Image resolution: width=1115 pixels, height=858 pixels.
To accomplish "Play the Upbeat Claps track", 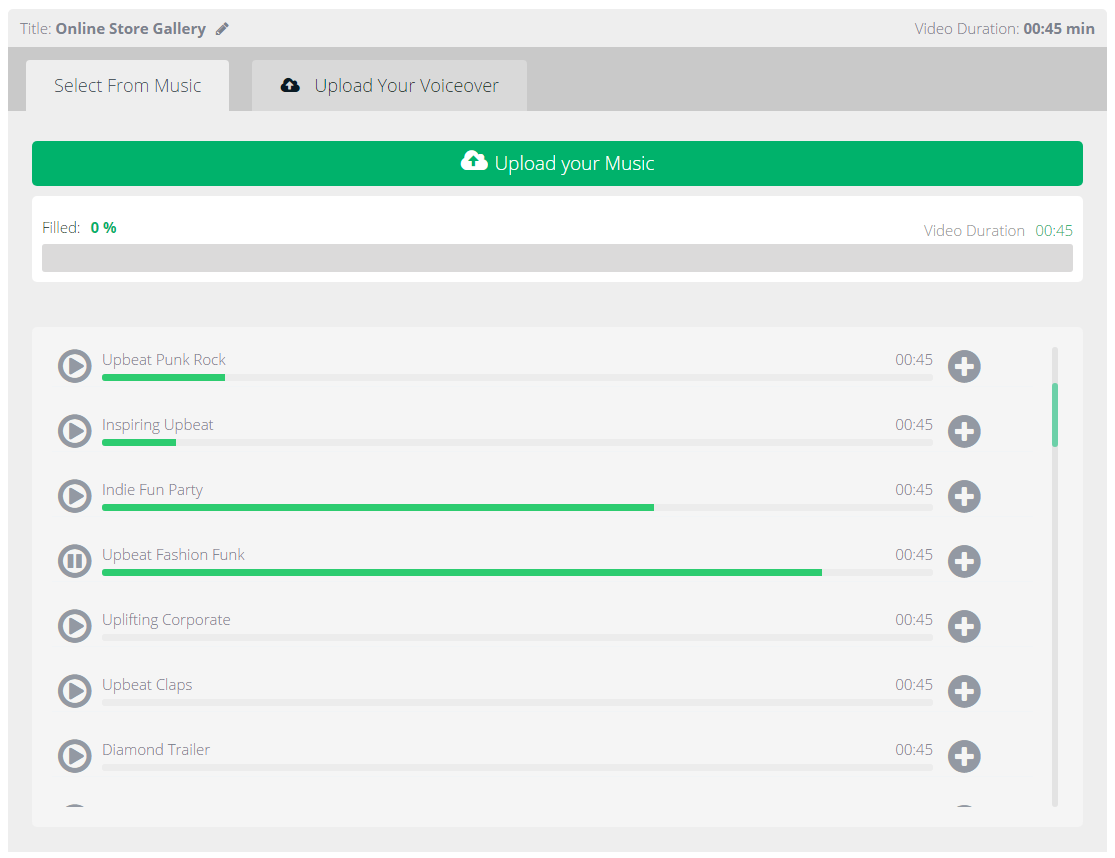I will coord(75,691).
